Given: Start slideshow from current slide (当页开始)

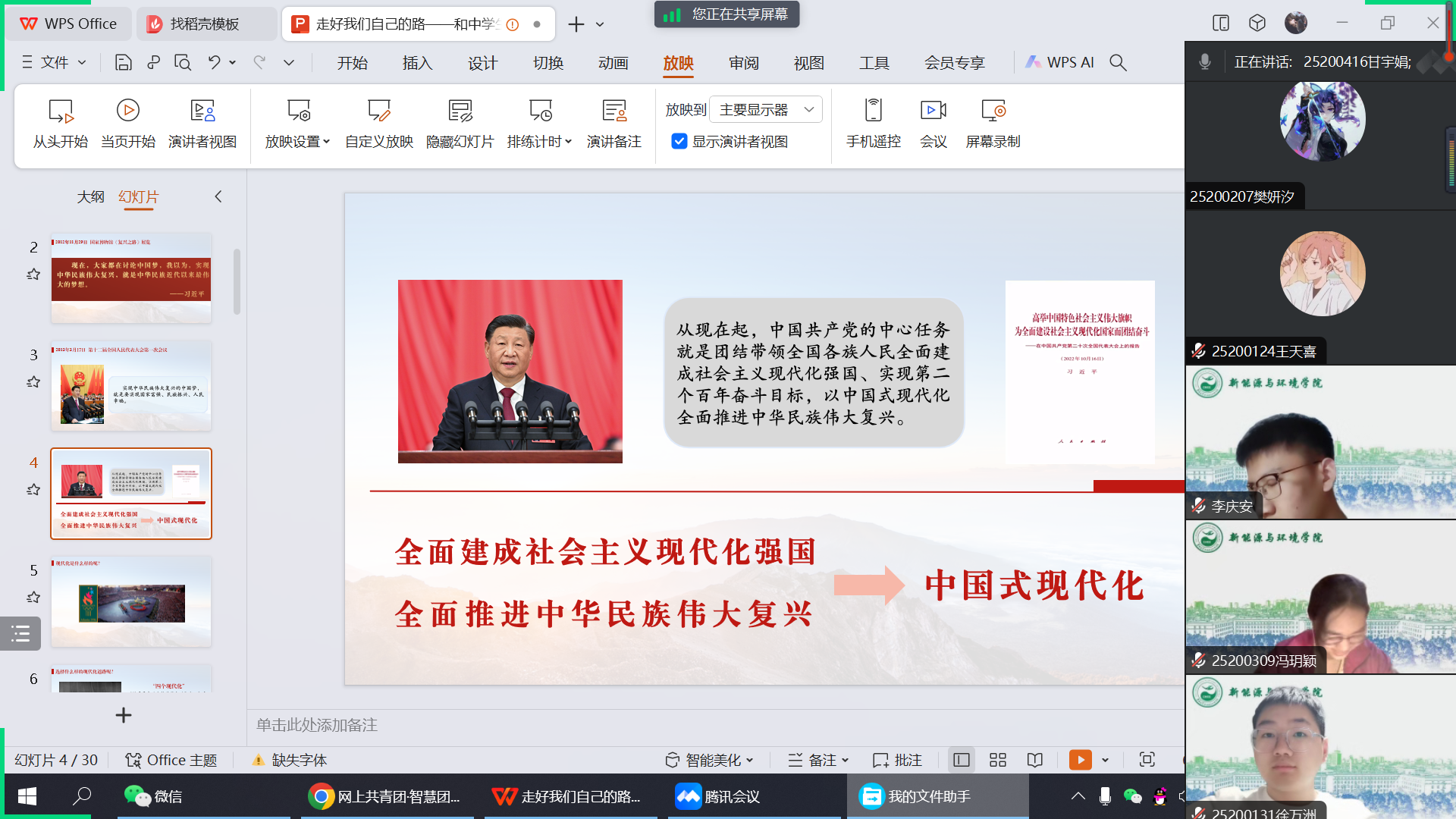Looking at the screenshot, I should [x=127, y=112].
